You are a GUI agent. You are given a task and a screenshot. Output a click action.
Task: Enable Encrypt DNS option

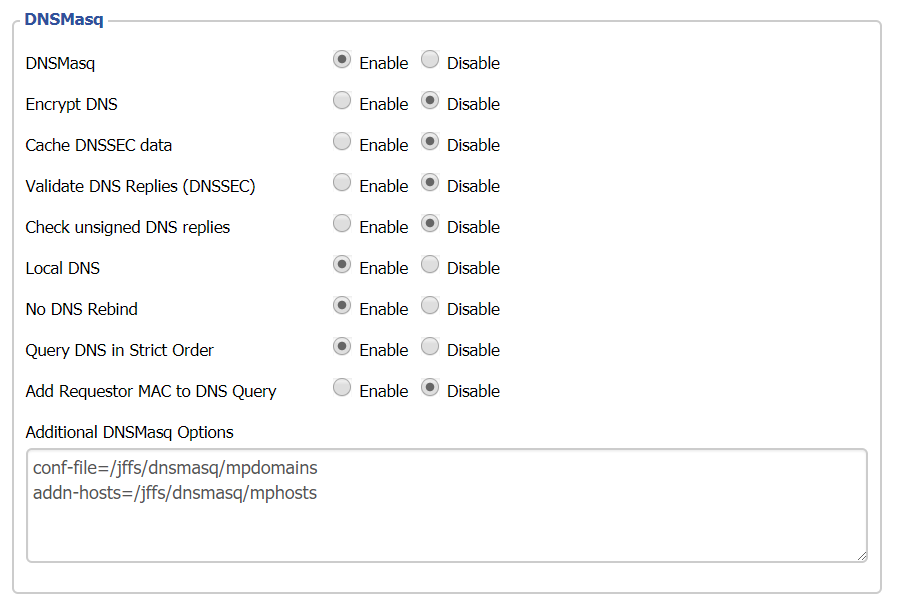pyautogui.click(x=342, y=101)
